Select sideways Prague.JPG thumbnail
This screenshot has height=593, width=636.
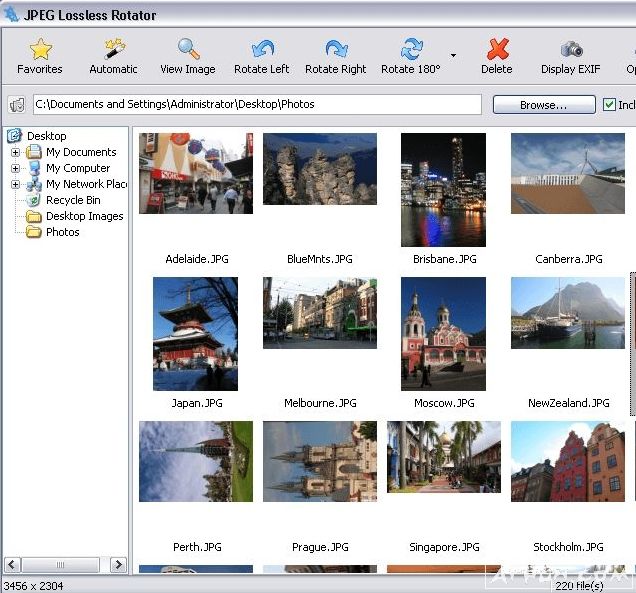(320, 461)
